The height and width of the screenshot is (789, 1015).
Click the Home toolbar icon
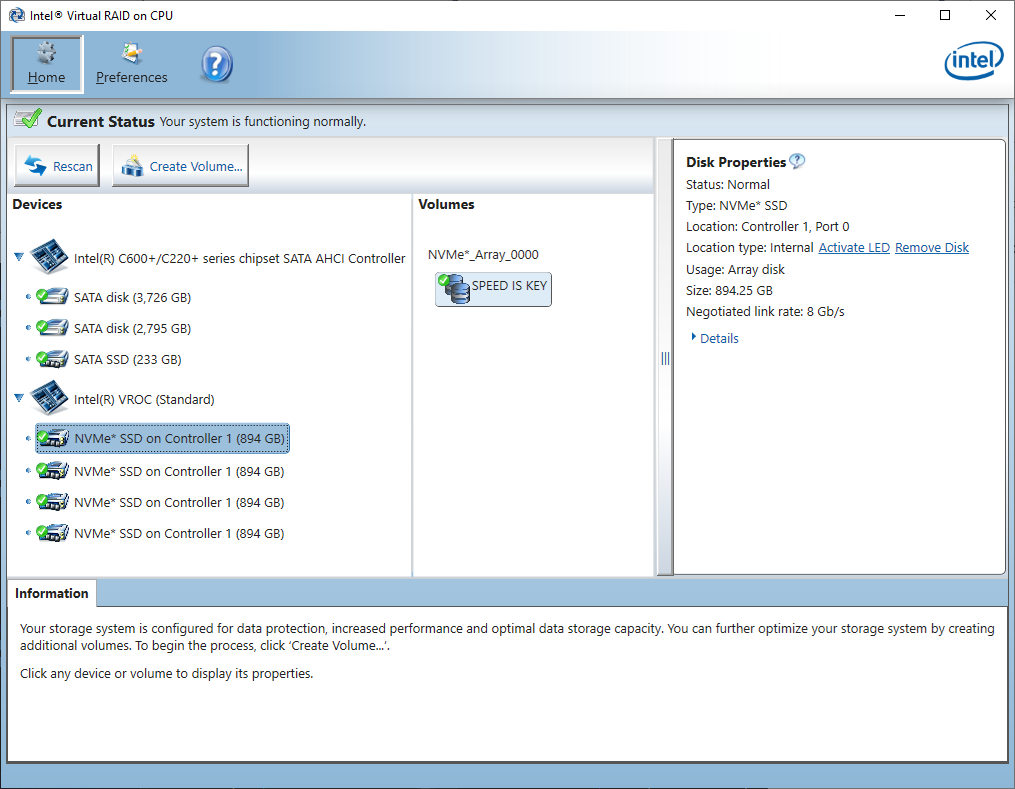(46, 55)
